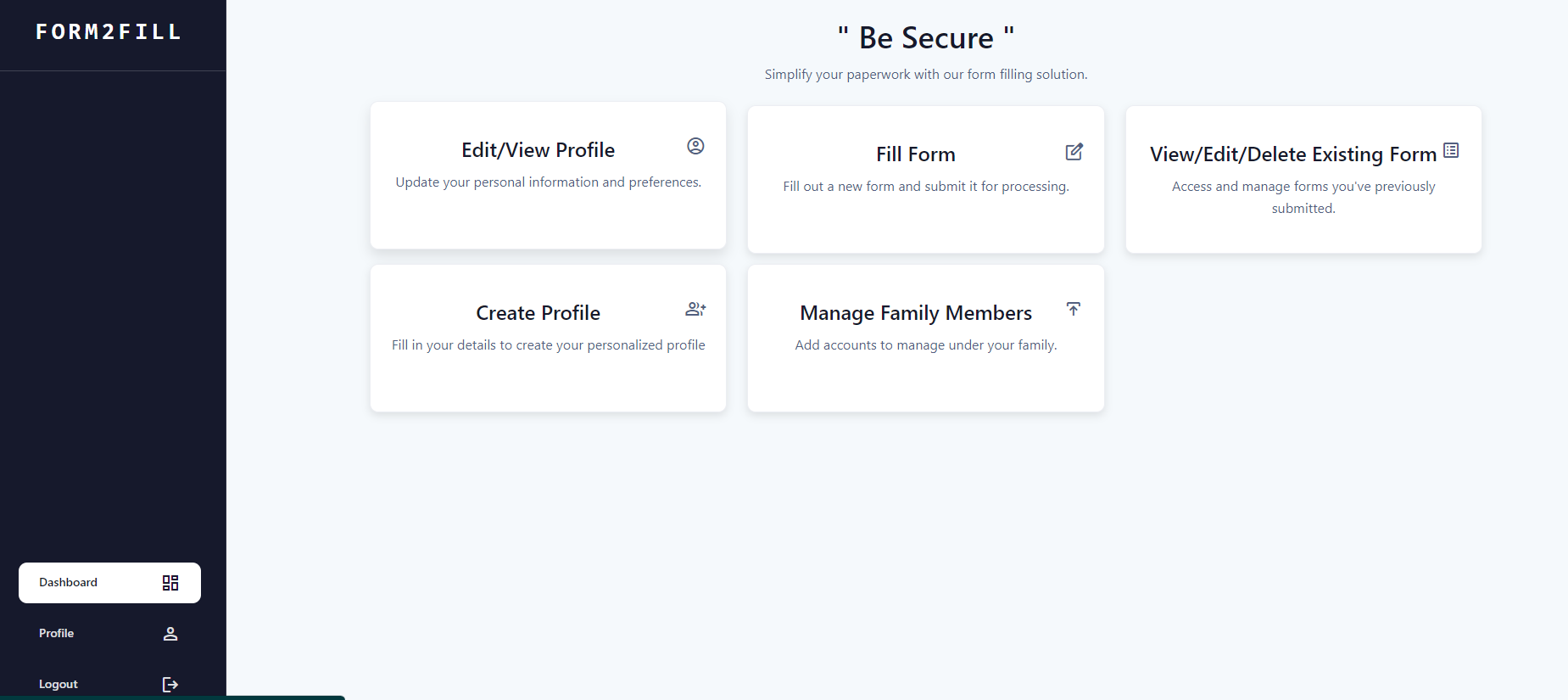
Task: Open the Edit/View Profile card title
Action: tap(538, 150)
